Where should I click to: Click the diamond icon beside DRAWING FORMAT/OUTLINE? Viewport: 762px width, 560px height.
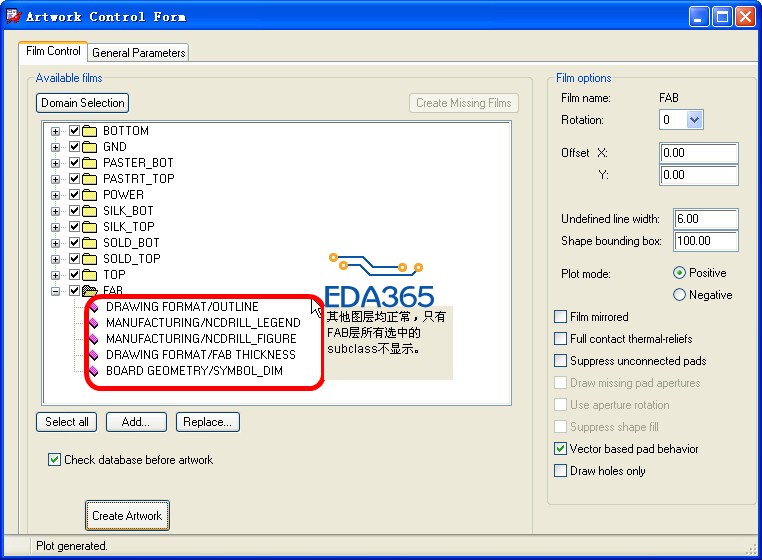coord(94,307)
